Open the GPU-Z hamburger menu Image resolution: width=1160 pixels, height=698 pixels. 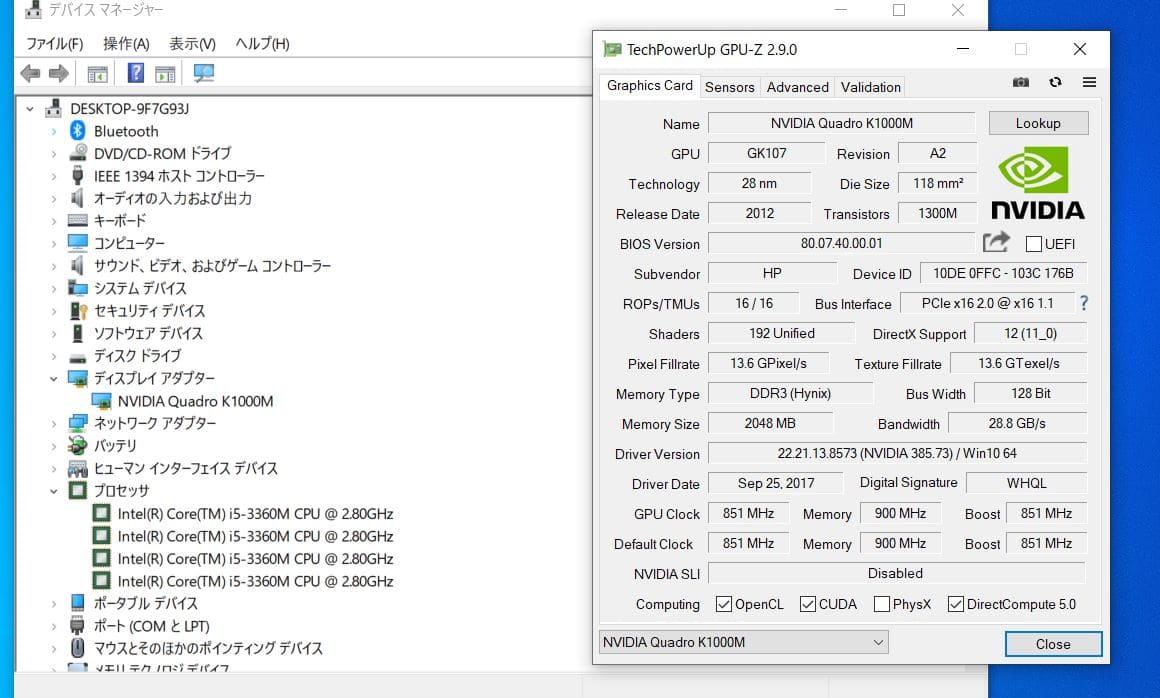coord(1089,82)
